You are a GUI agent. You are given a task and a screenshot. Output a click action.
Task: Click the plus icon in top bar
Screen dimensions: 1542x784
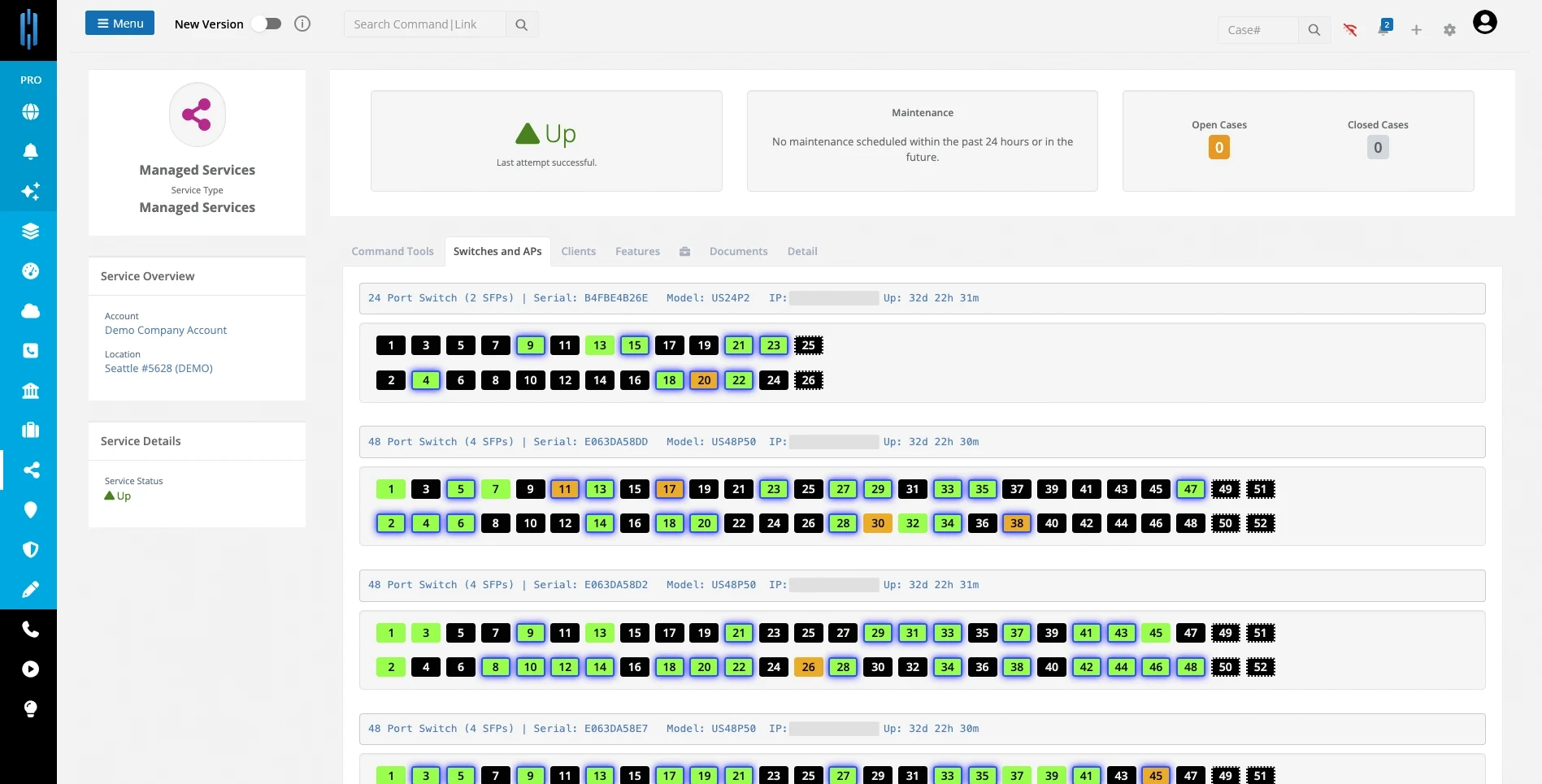click(x=1416, y=30)
